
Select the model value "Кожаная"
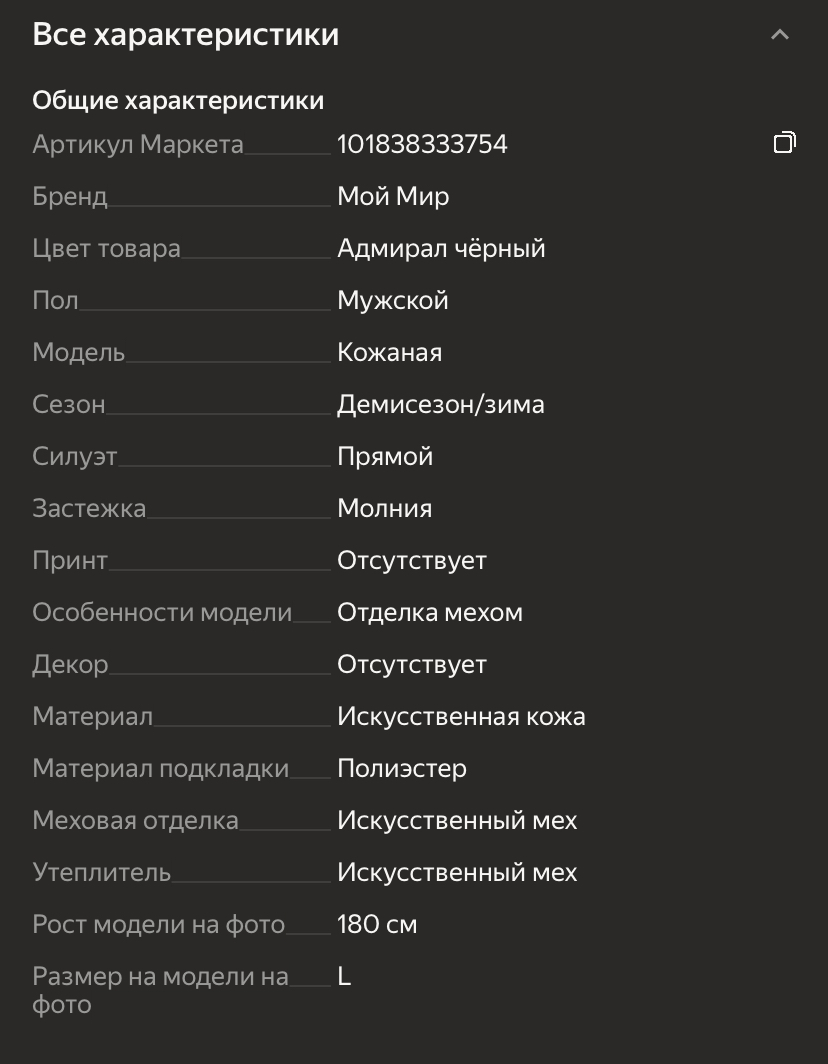click(x=389, y=353)
